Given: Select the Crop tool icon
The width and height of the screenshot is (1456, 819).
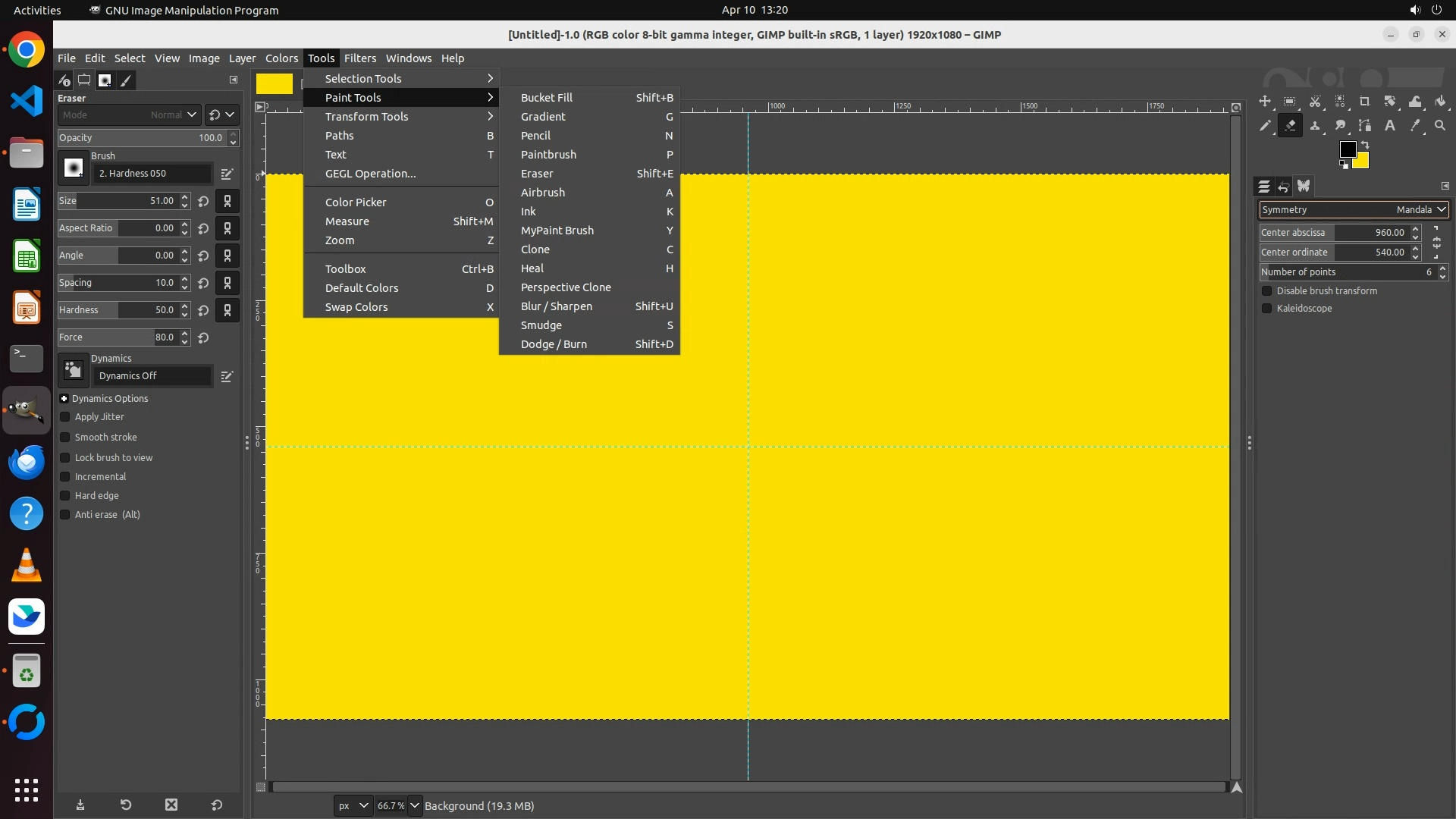Looking at the screenshot, I should click(1365, 102).
